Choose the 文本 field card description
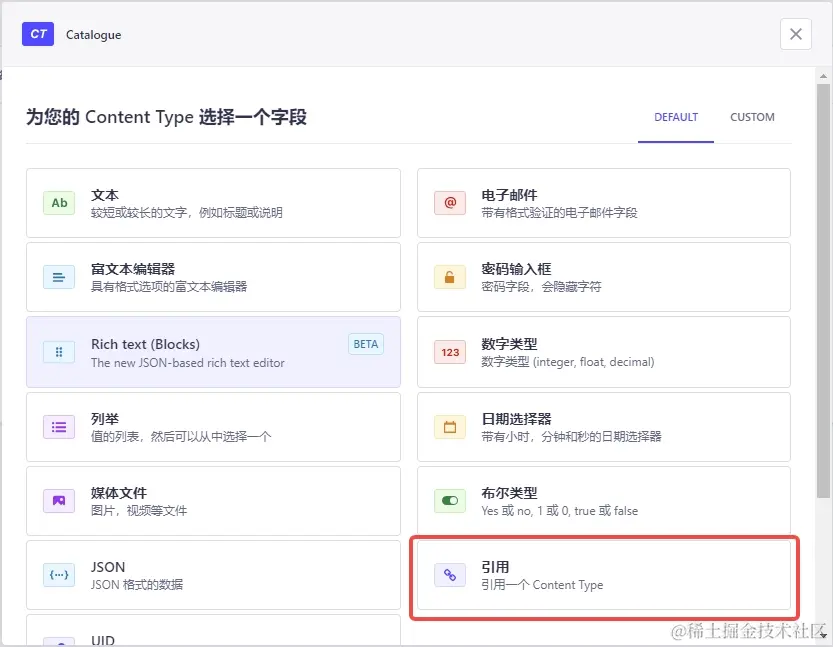The width and height of the screenshot is (833, 647). (186, 212)
